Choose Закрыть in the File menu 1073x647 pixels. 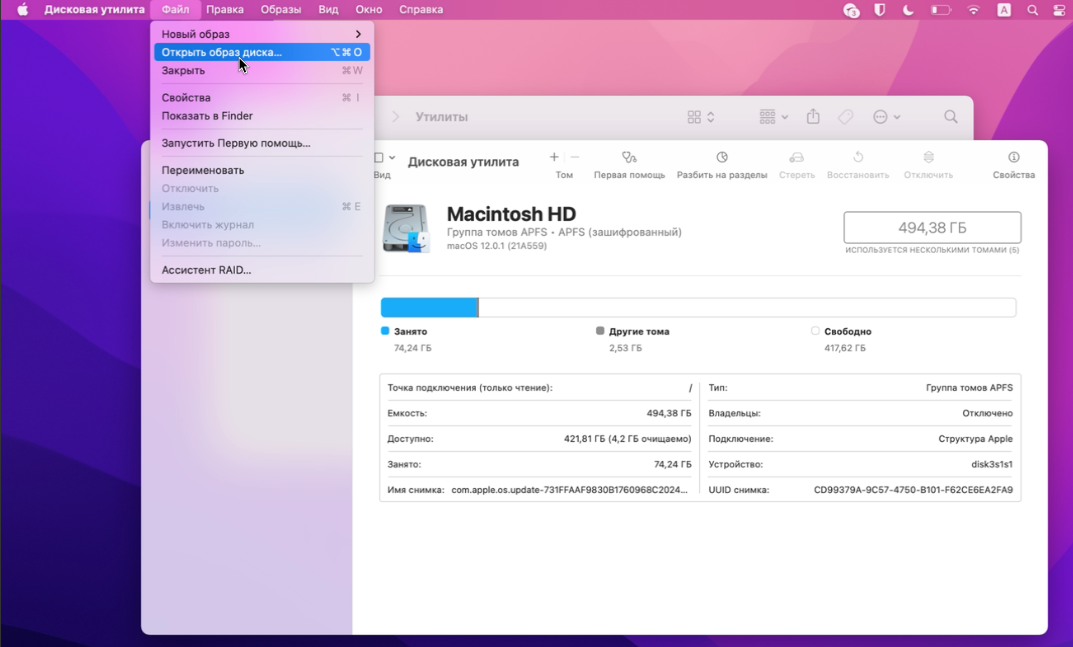[x=261, y=71]
